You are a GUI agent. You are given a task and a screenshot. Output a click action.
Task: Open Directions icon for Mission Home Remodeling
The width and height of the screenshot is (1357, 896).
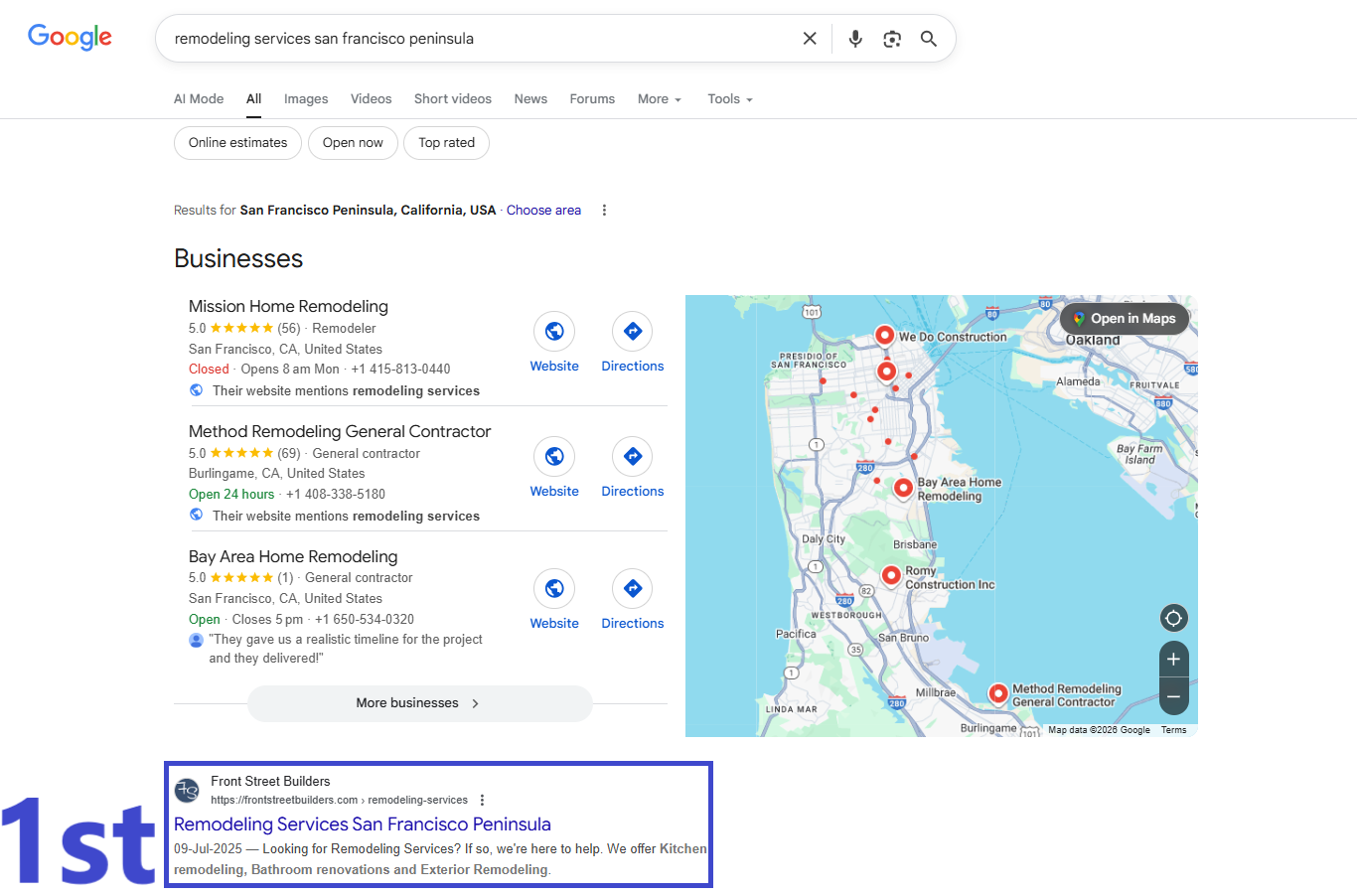point(633,332)
